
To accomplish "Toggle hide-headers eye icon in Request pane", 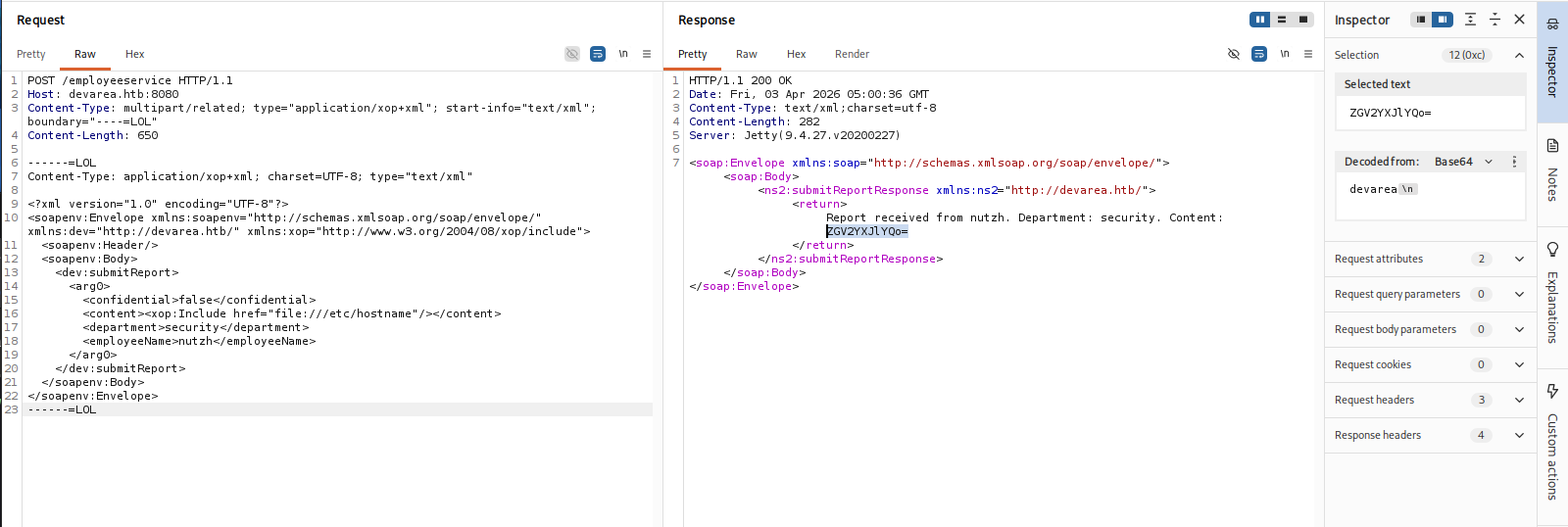I will click(572, 54).
